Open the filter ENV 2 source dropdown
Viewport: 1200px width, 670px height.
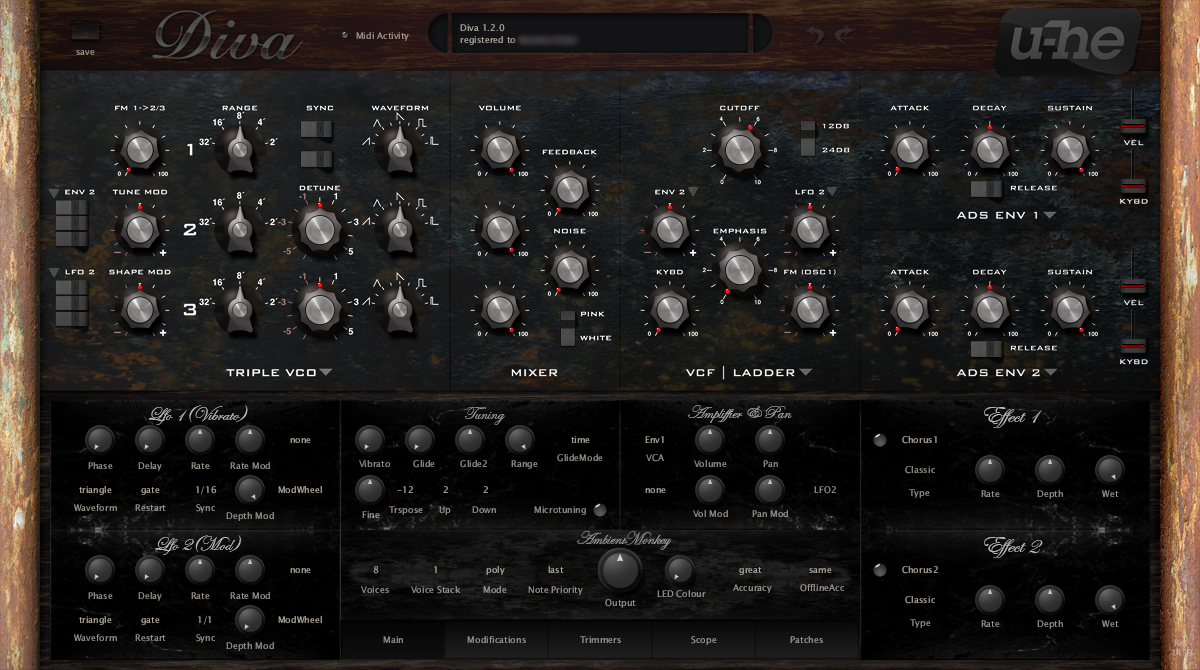[692, 191]
